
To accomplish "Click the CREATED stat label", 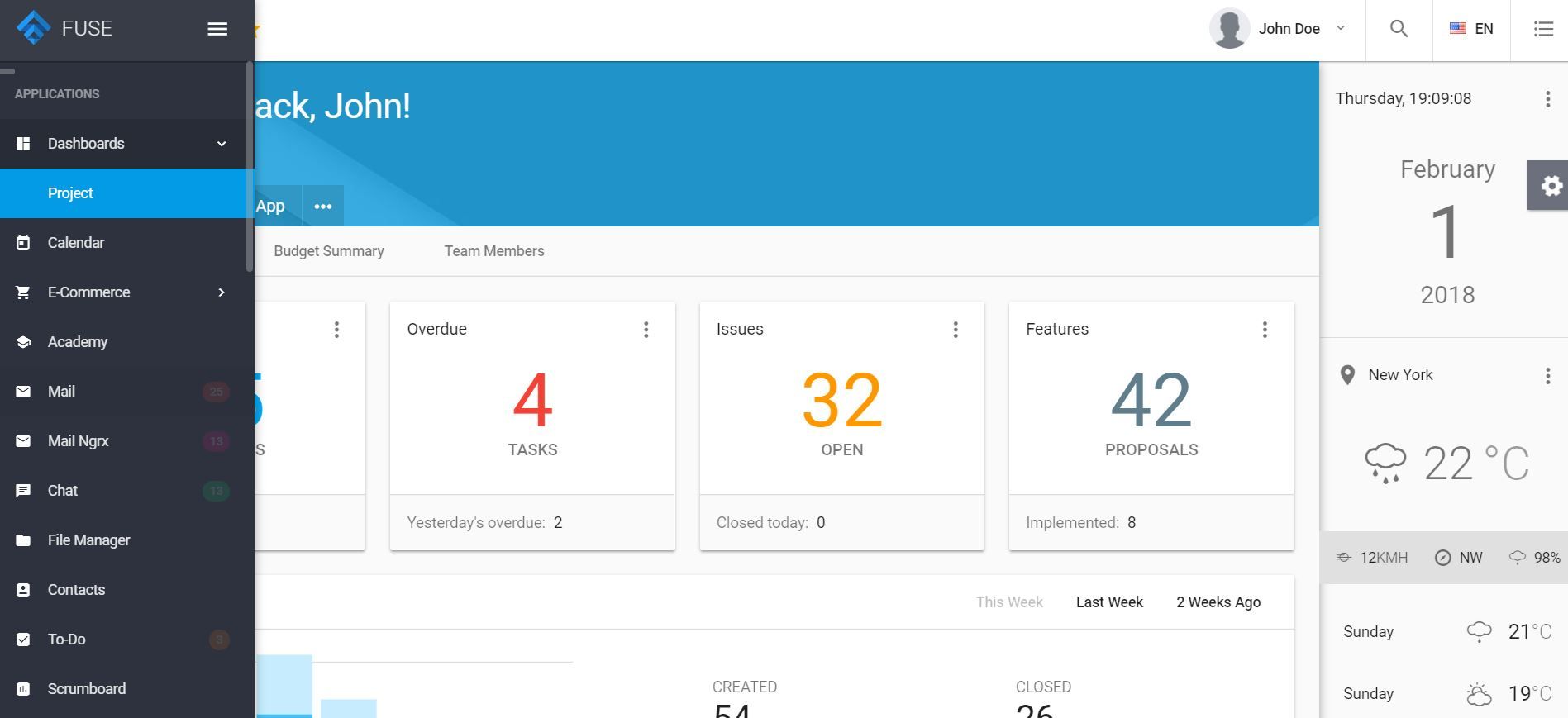I will coord(745,687).
